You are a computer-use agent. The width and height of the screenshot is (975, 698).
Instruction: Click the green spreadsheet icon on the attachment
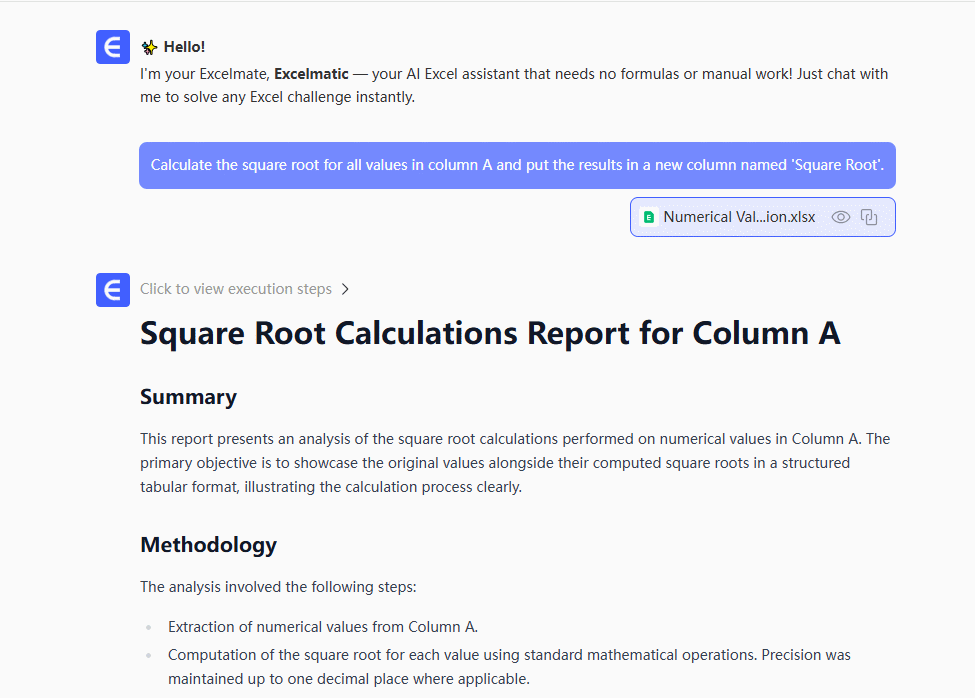(649, 217)
